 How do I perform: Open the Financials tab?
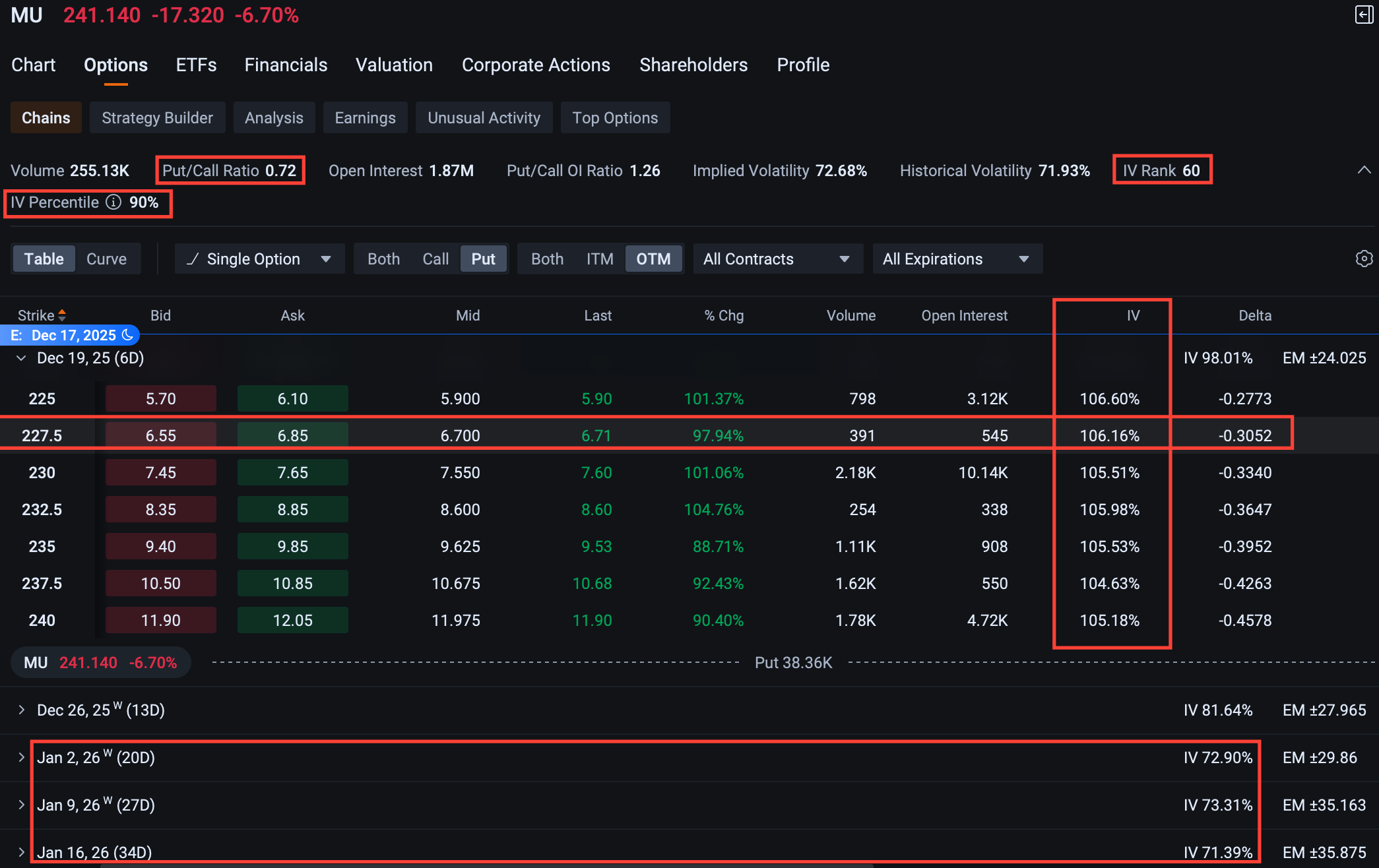(x=286, y=65)
